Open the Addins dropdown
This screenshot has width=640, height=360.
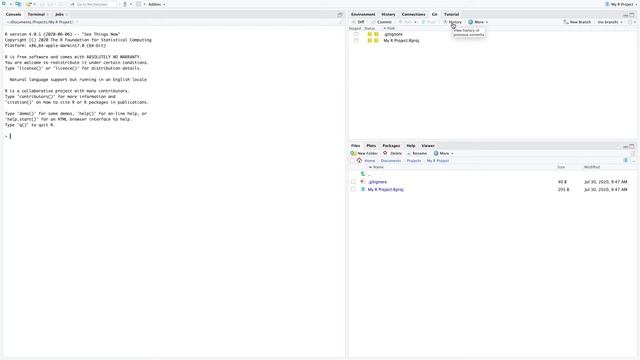157,4
